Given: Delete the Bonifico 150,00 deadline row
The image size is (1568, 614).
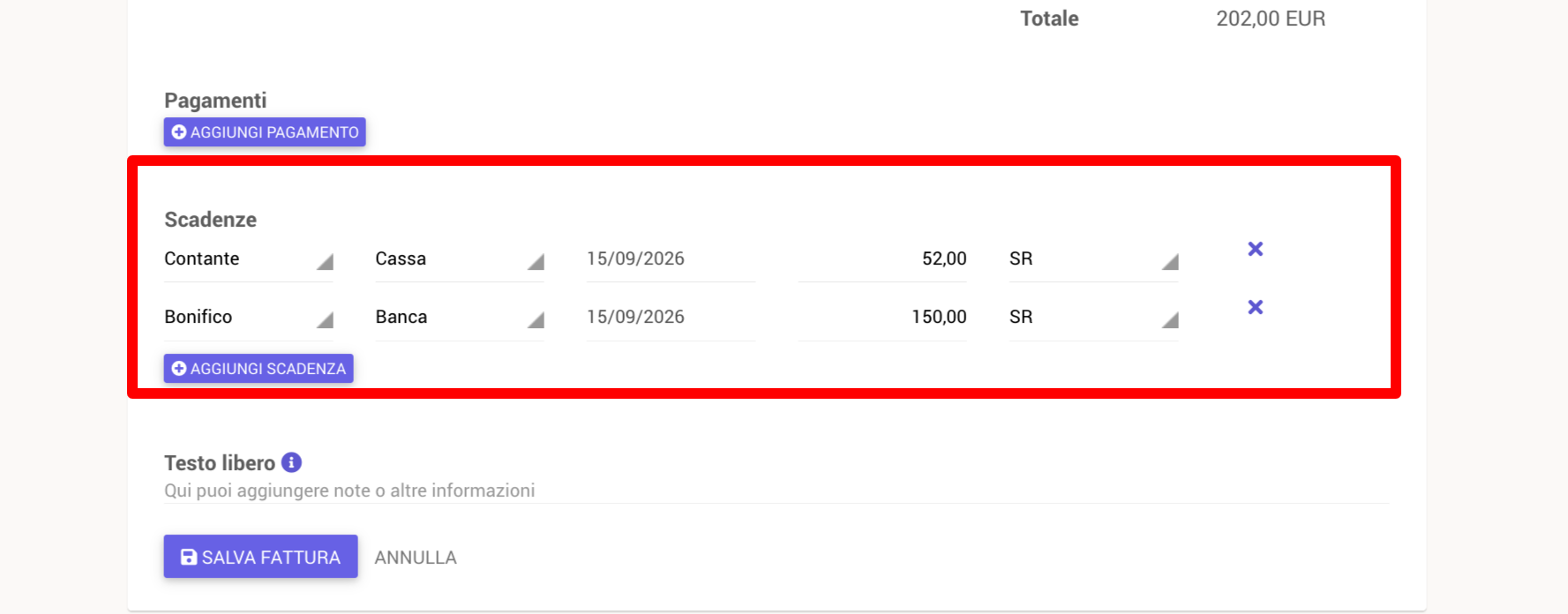Looking at the screenshot, I should click(1255, 307).
